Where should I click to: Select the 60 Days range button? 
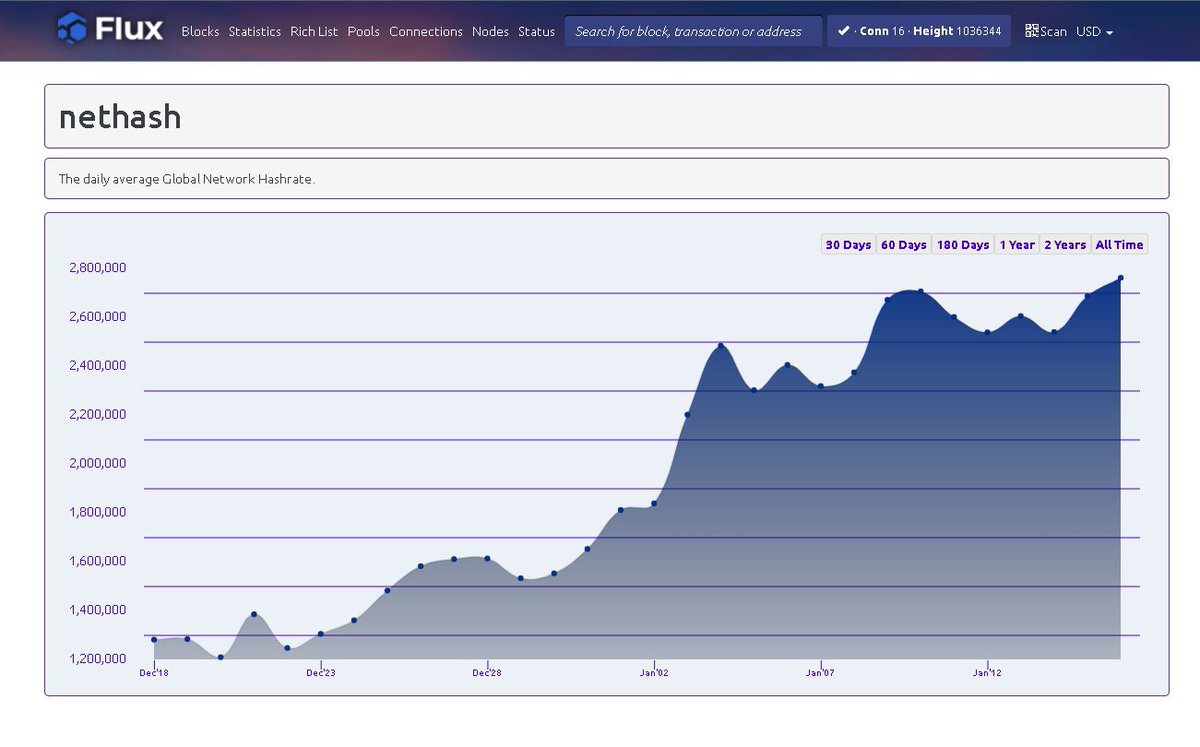click(x=904, y=245)
